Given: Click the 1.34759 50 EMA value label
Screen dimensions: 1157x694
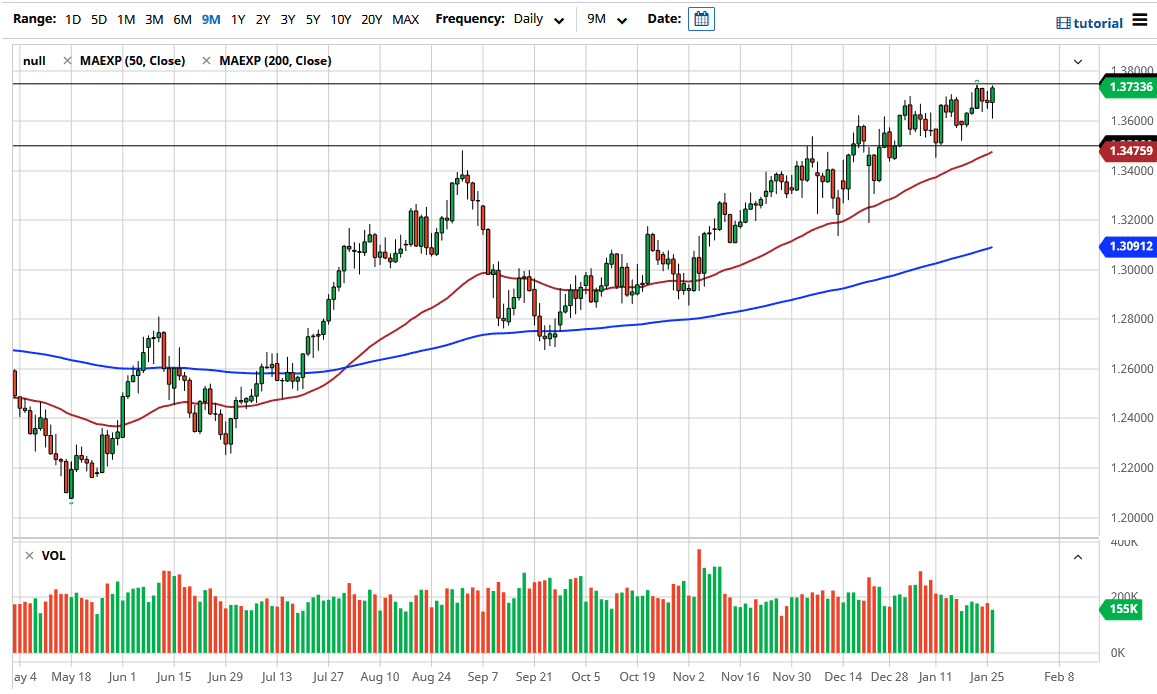Looking at the screenshot, I should coord(1128,151).
